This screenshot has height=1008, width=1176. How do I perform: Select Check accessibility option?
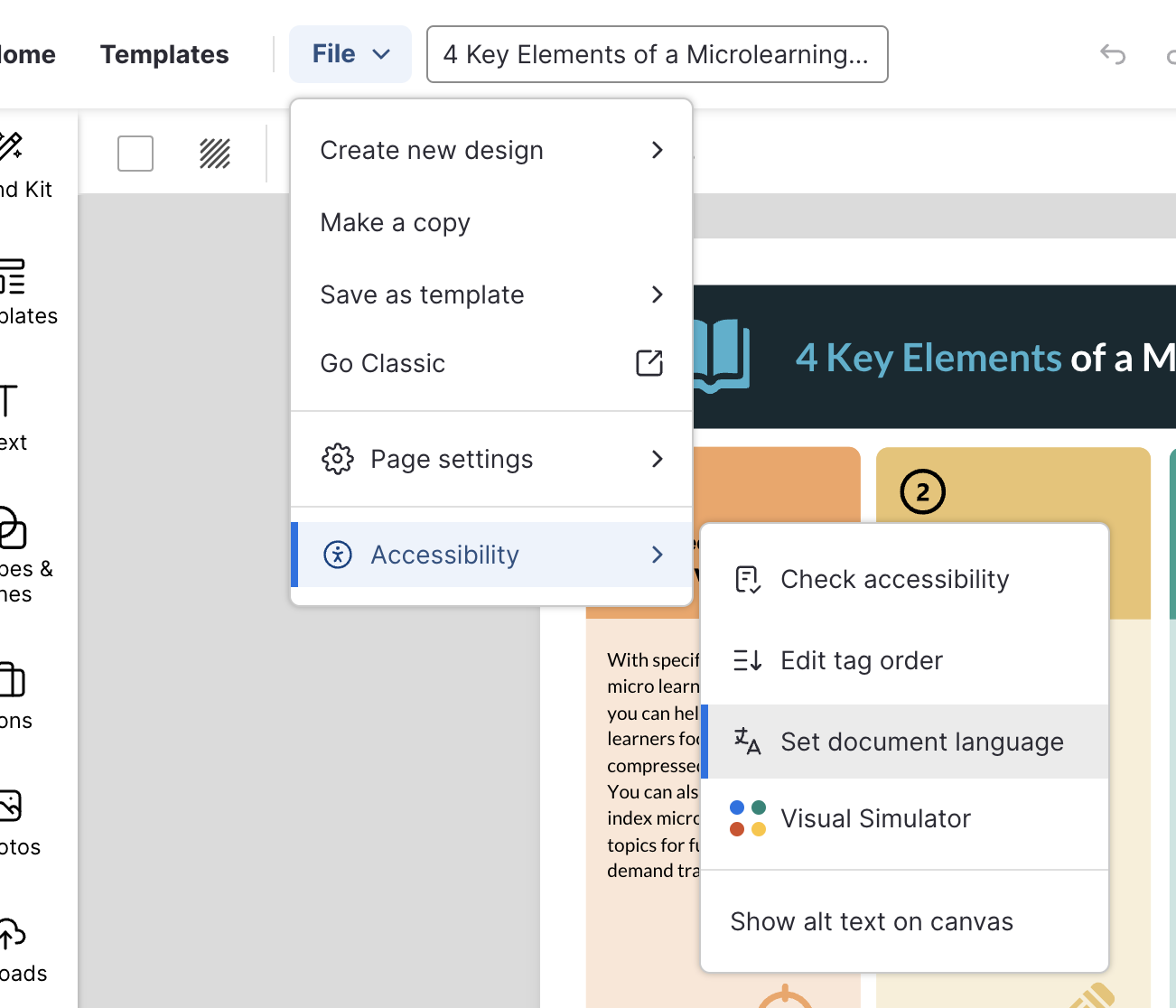(894, 579)
